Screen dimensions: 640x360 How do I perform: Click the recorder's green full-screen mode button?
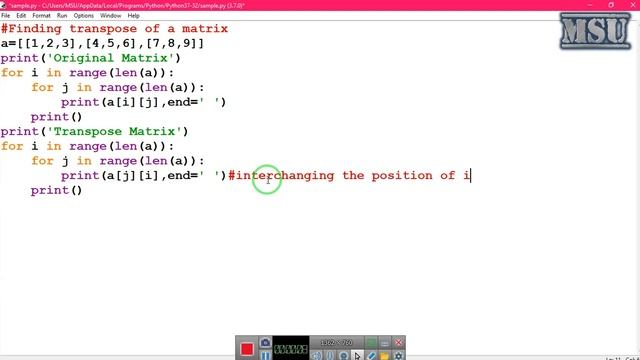(x=371, y=342)
